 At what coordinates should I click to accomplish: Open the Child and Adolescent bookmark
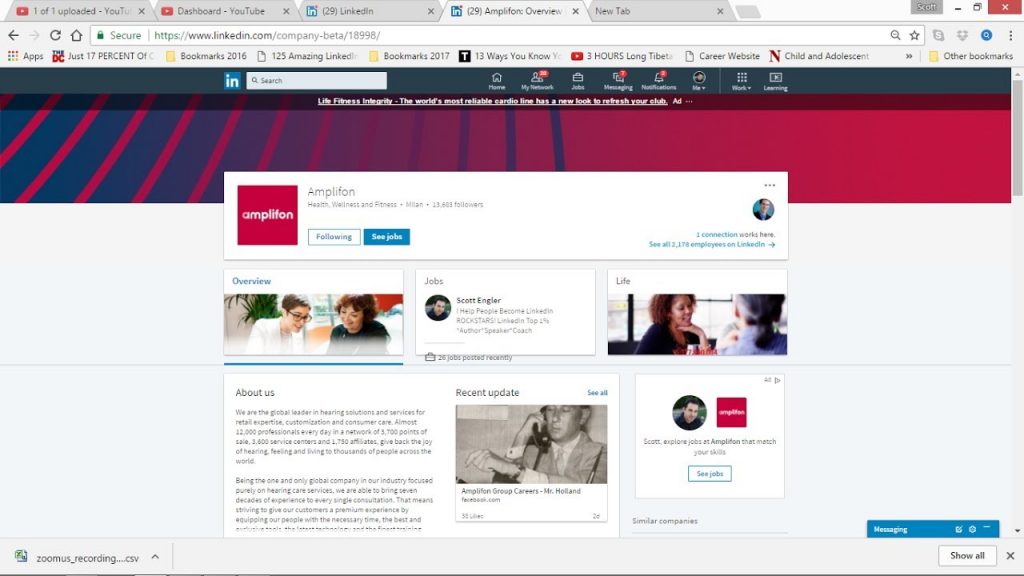click(819, 56)
